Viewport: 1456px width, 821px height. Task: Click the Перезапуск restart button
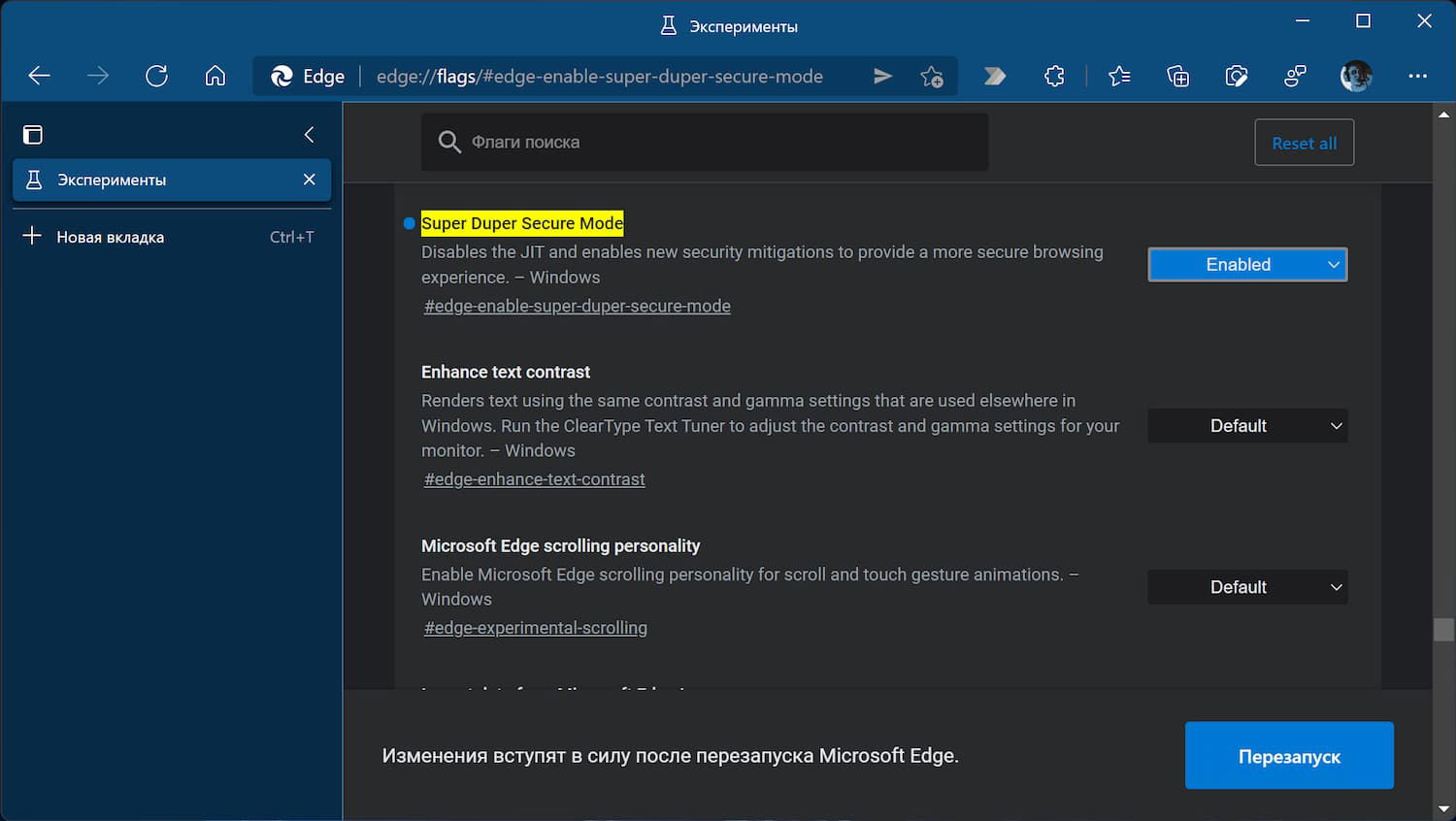pos(1289,755)
